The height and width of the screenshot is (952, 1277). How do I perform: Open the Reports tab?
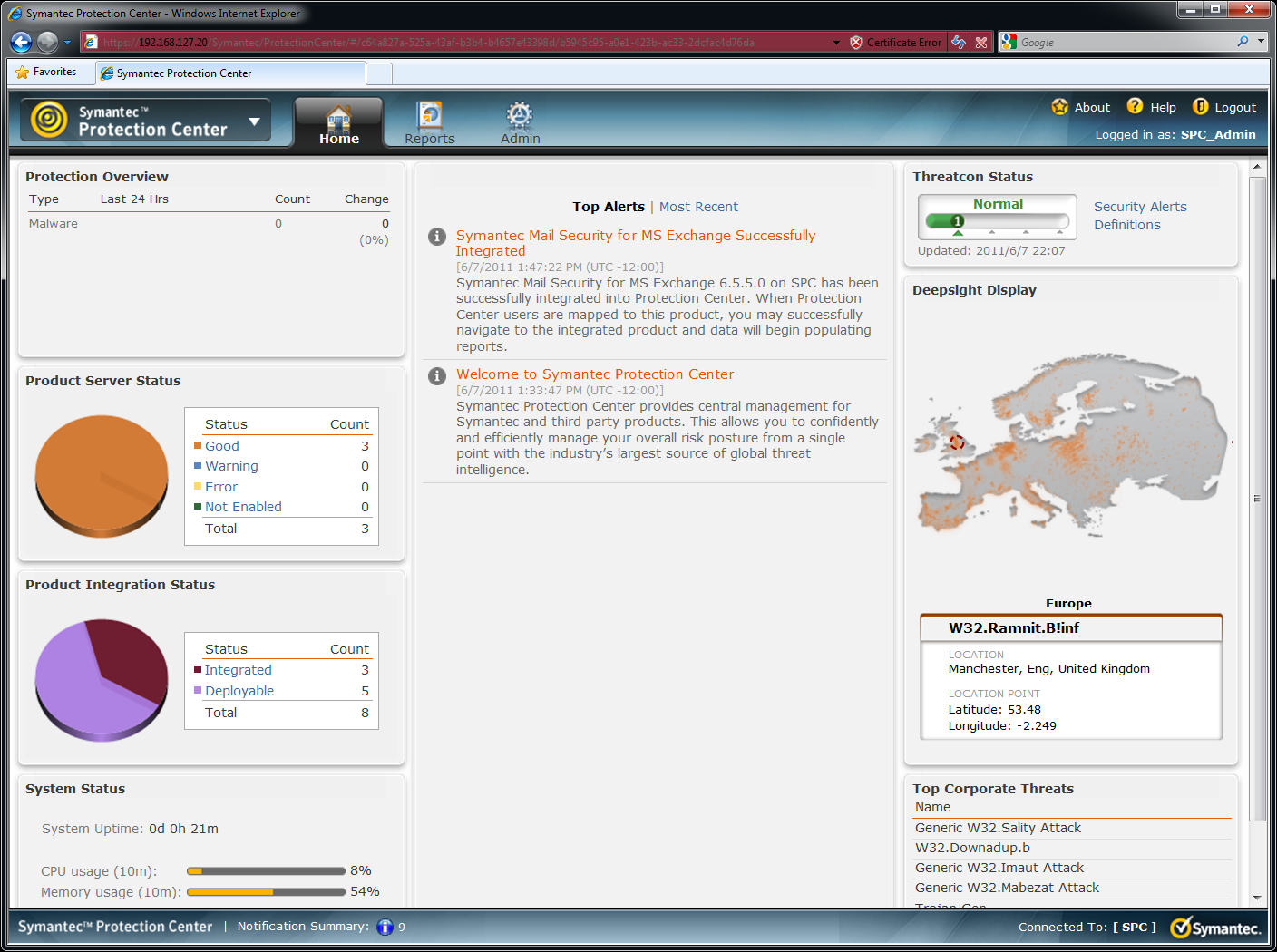430,123
